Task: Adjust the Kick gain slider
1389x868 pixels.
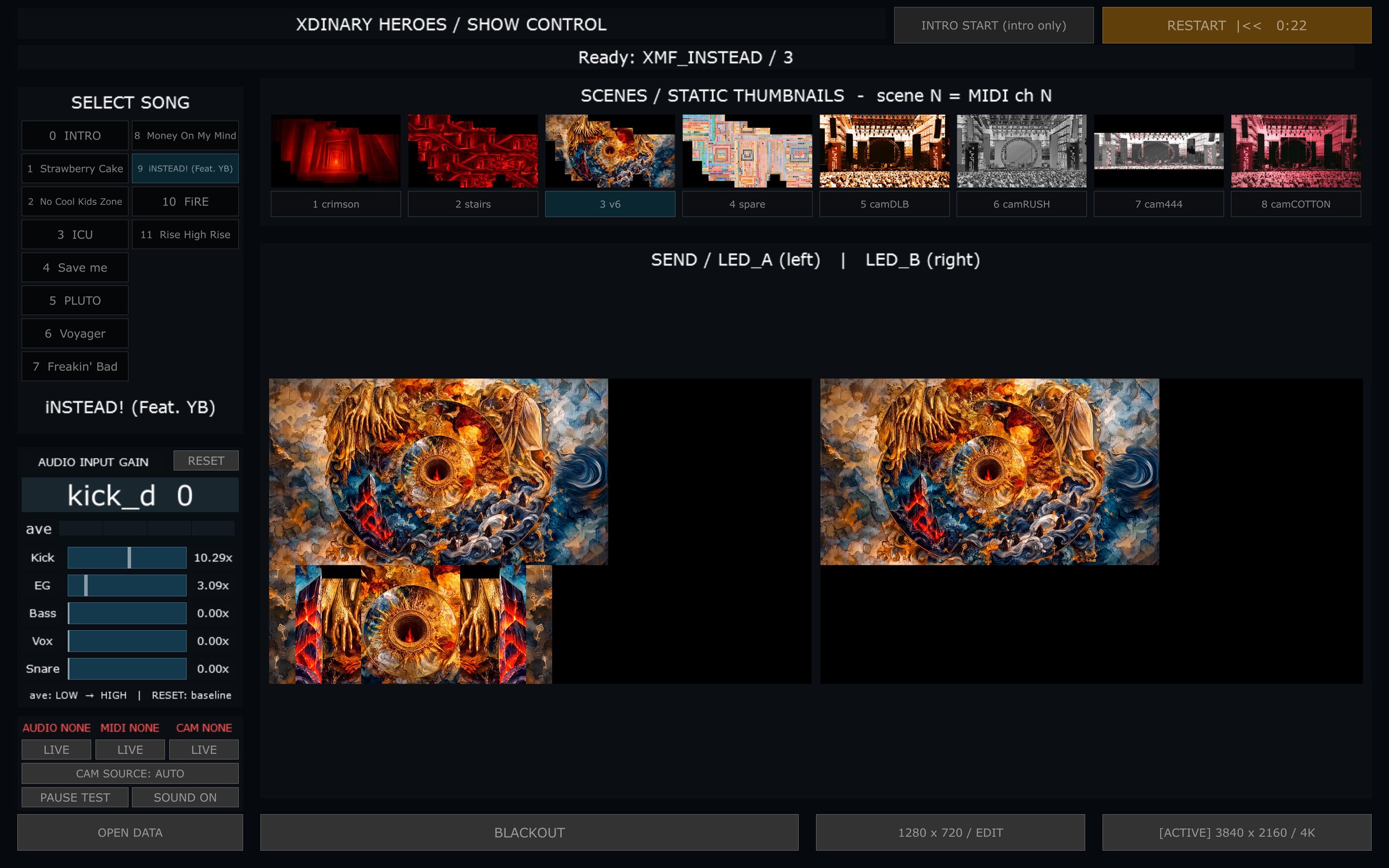Action: click(x=127, y=558)
